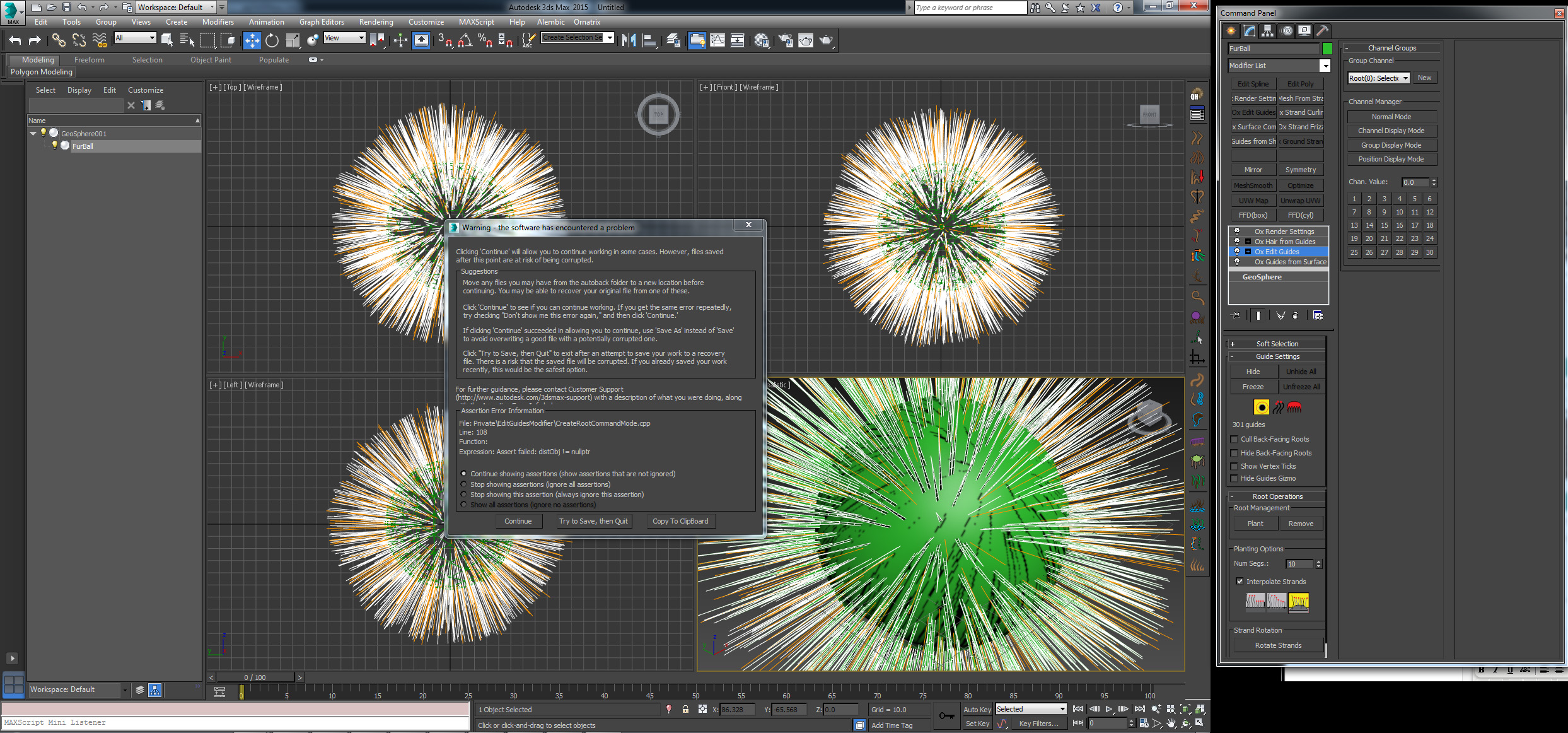Screen dimensions: 1568x733
Task: Collapse the GeoSphere001 tree node
Action: pos(33,133)
